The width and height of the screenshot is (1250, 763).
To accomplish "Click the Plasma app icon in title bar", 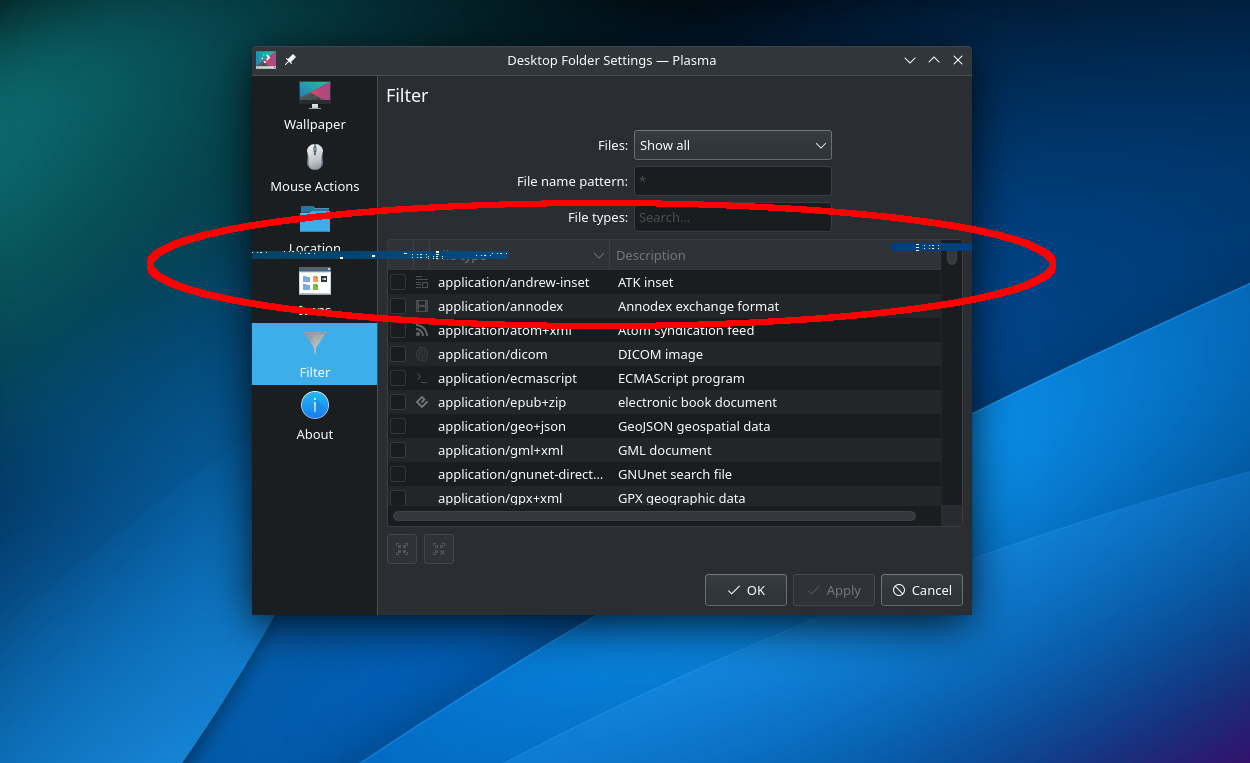I will point(266,60).
